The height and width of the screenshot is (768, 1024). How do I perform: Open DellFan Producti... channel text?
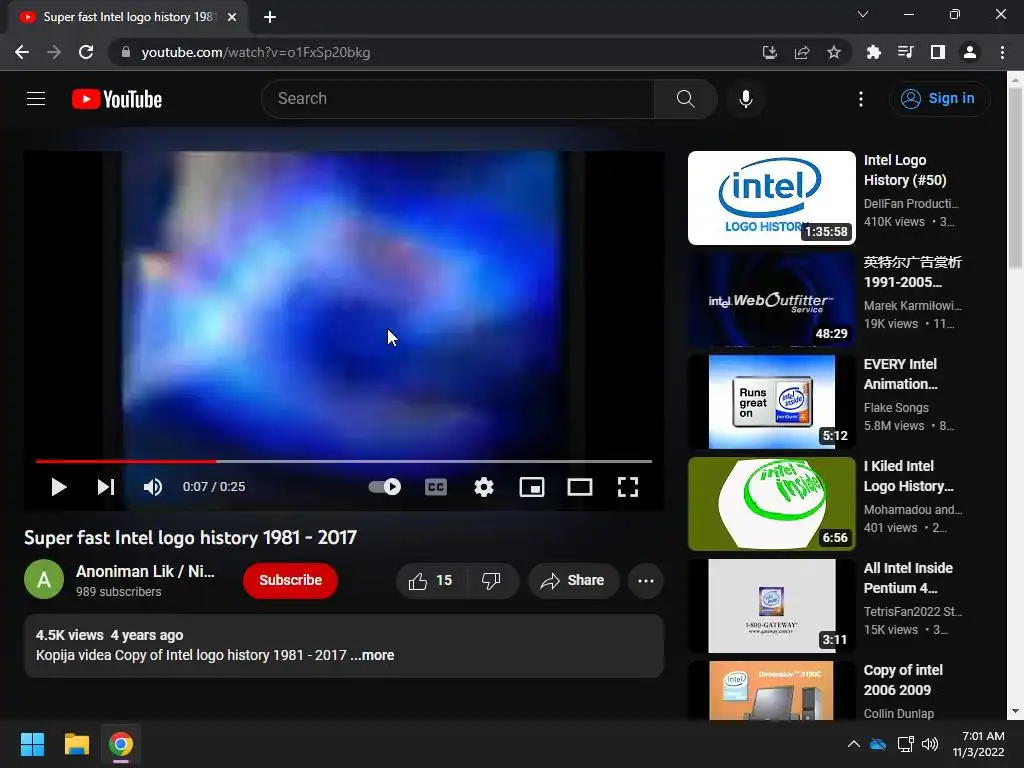(x=911, y=204)
